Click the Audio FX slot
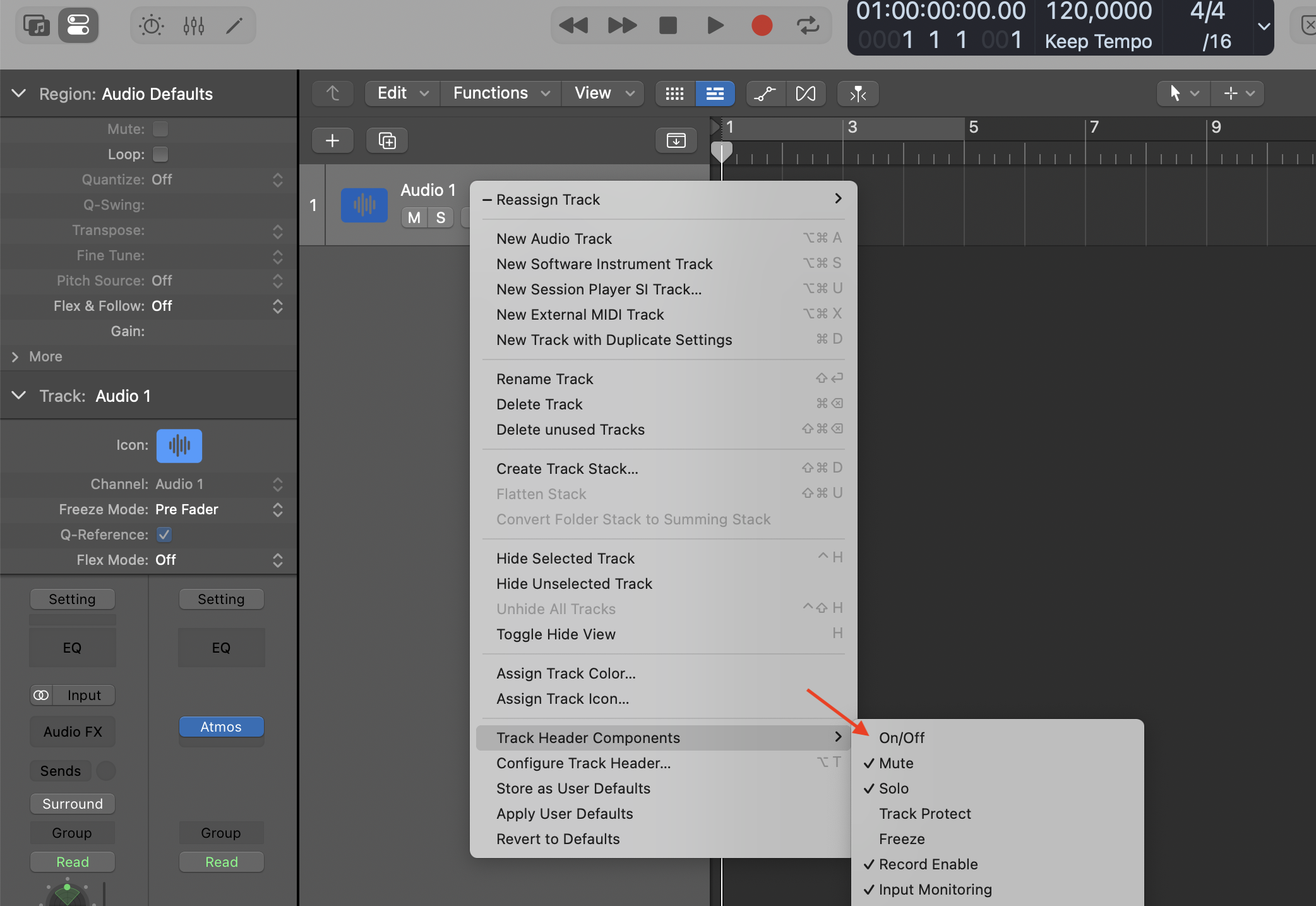This screenshot has height=906, width=1316. 73,732
